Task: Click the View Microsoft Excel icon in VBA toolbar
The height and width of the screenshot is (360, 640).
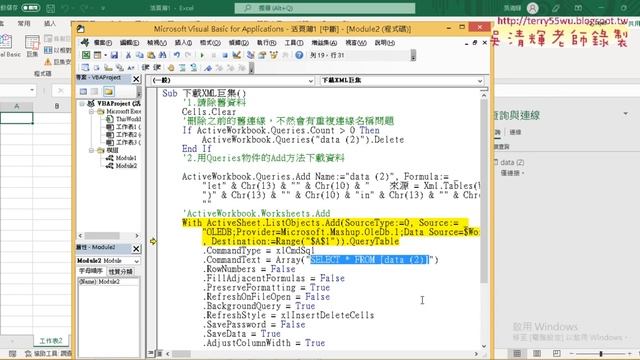Action: tap(86, 55)
